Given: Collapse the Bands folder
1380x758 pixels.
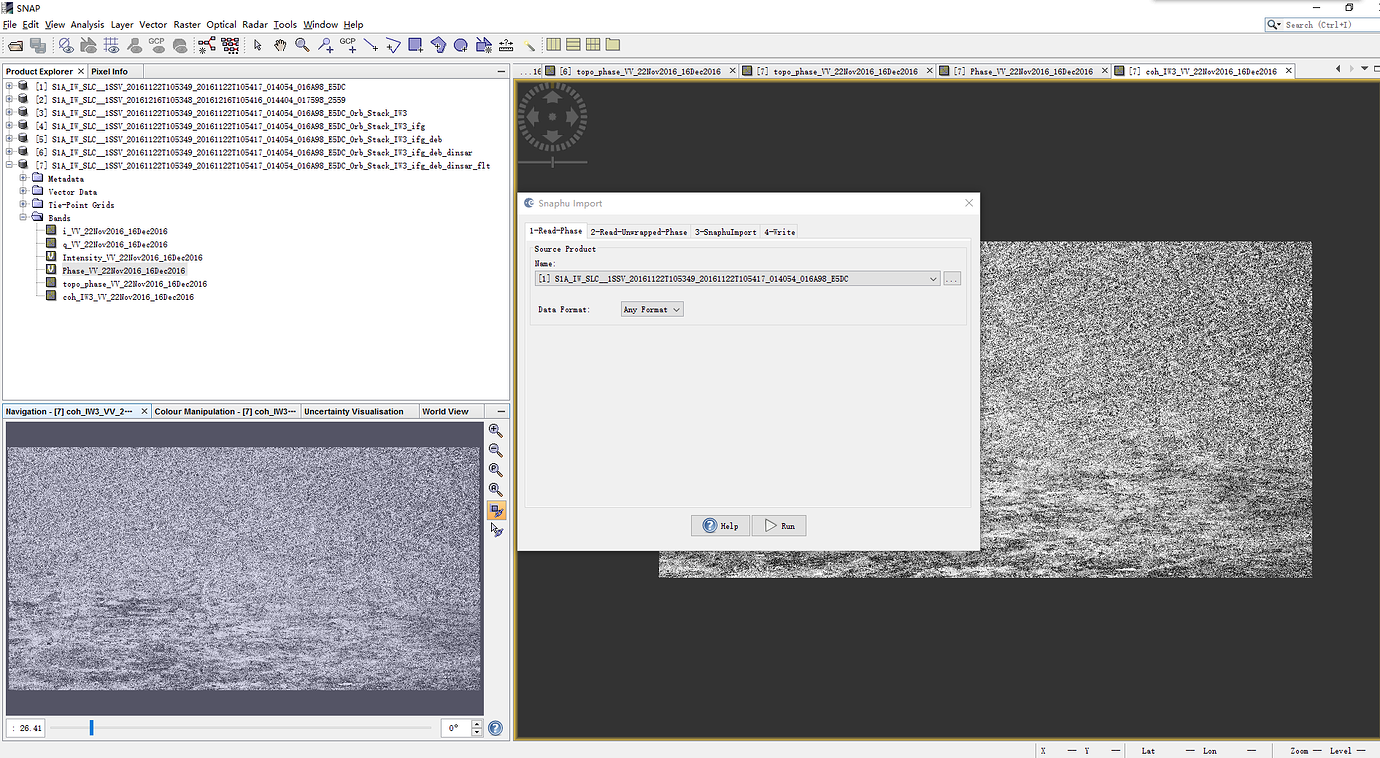Looking at the screenshot, I should (x=23, y=217).
